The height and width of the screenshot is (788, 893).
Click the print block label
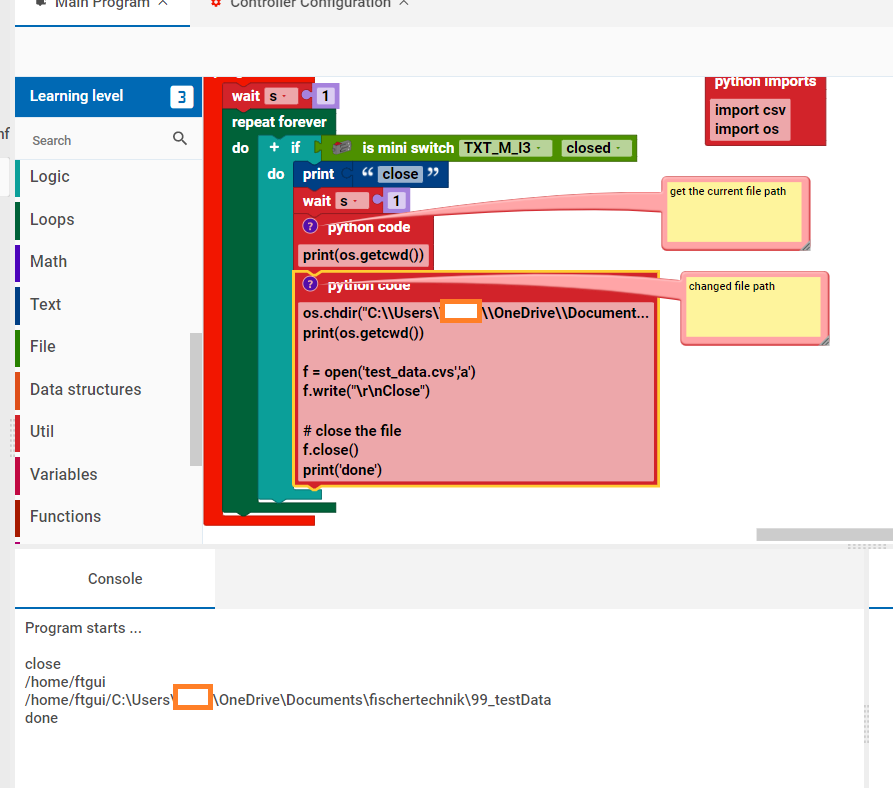318,174
